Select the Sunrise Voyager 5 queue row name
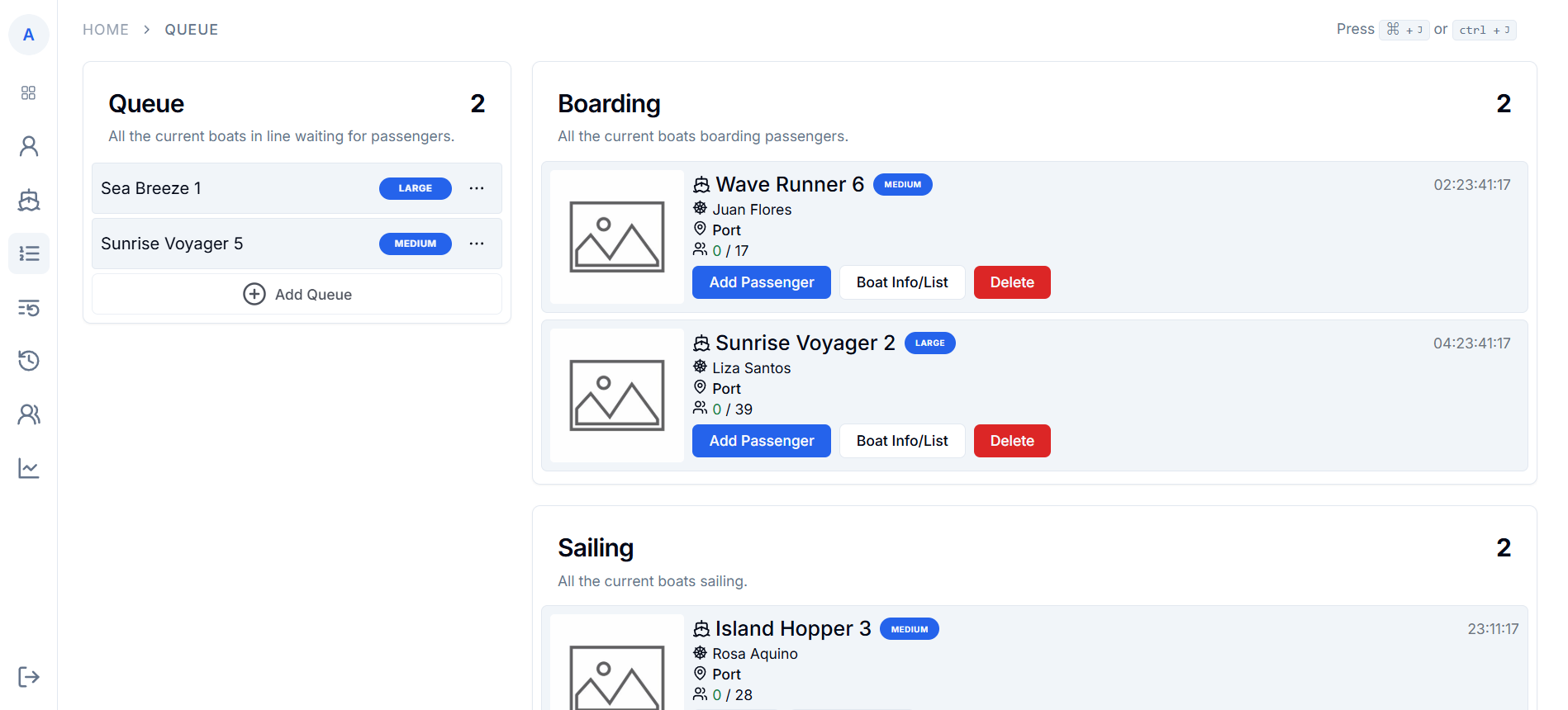1568x710 pixels. tap(172, 244)
